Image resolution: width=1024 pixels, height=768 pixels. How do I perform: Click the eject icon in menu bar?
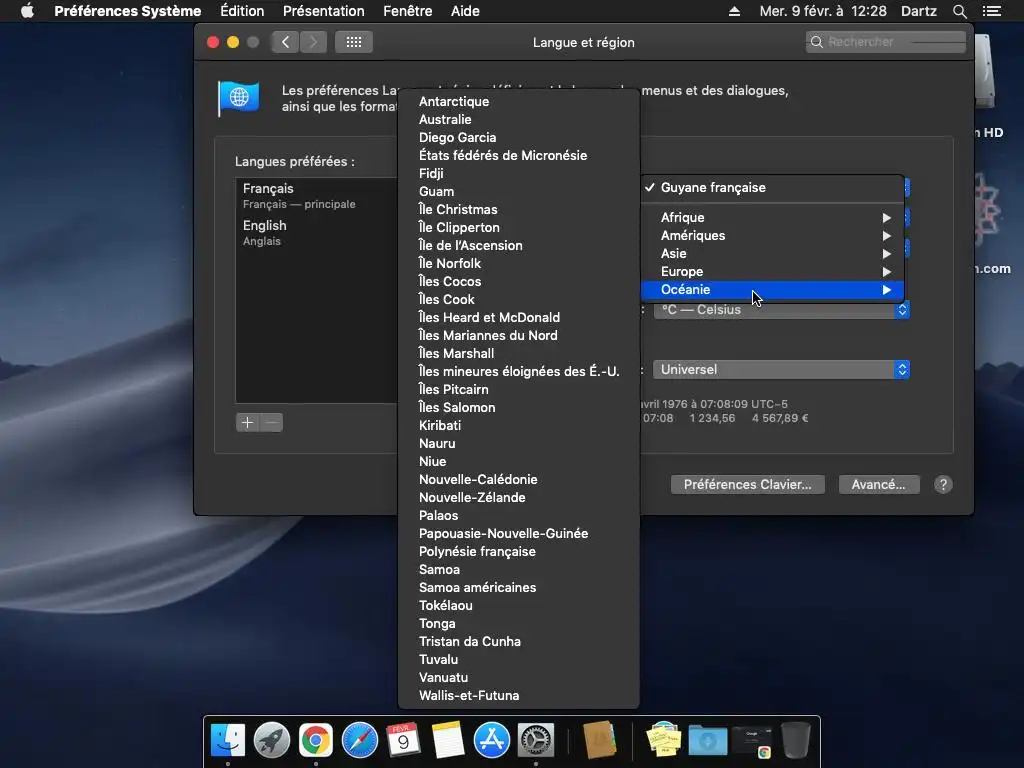coord(734,11)
